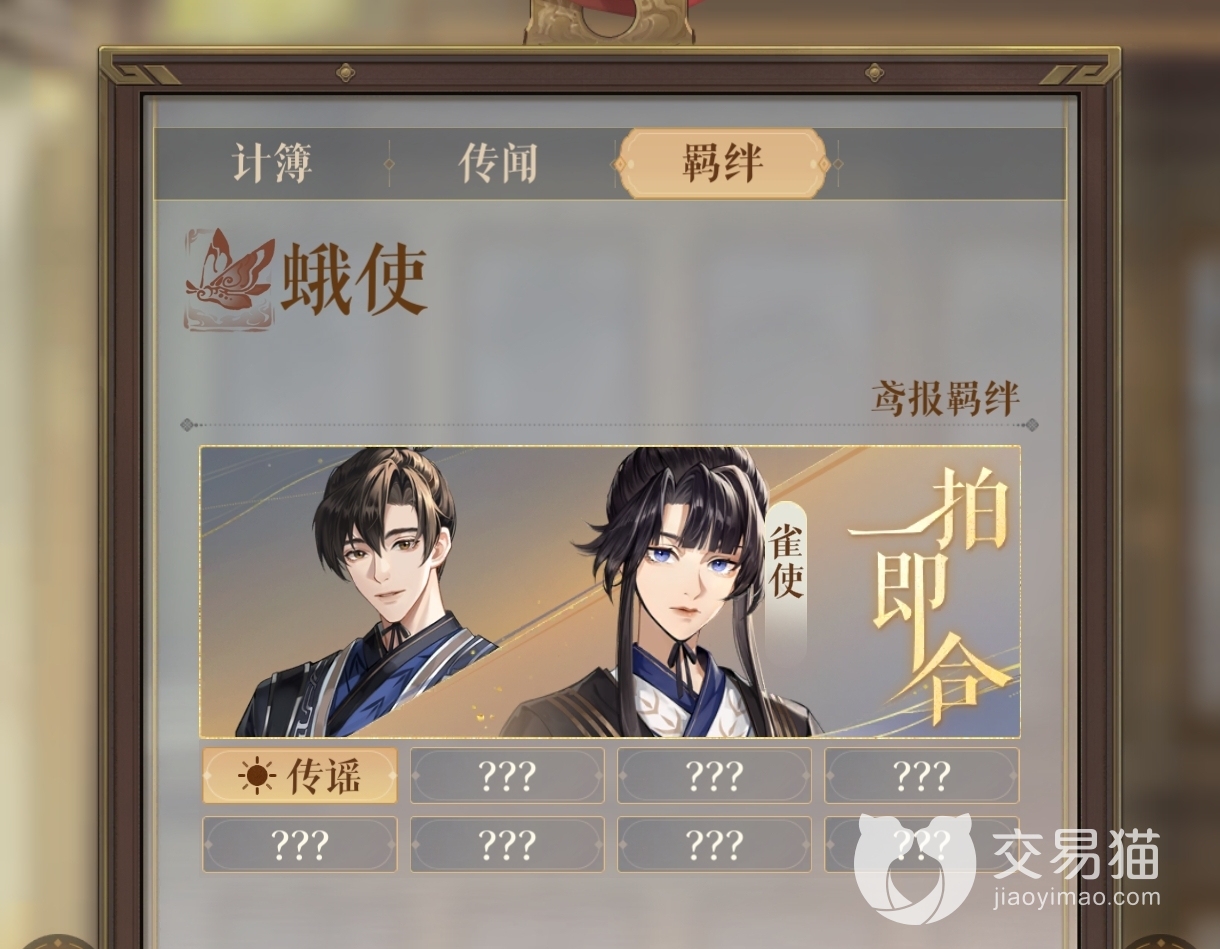Open the 计簿 tab
The height and width of the screenshot is (949, 1220).
click(x=272, y=163)
